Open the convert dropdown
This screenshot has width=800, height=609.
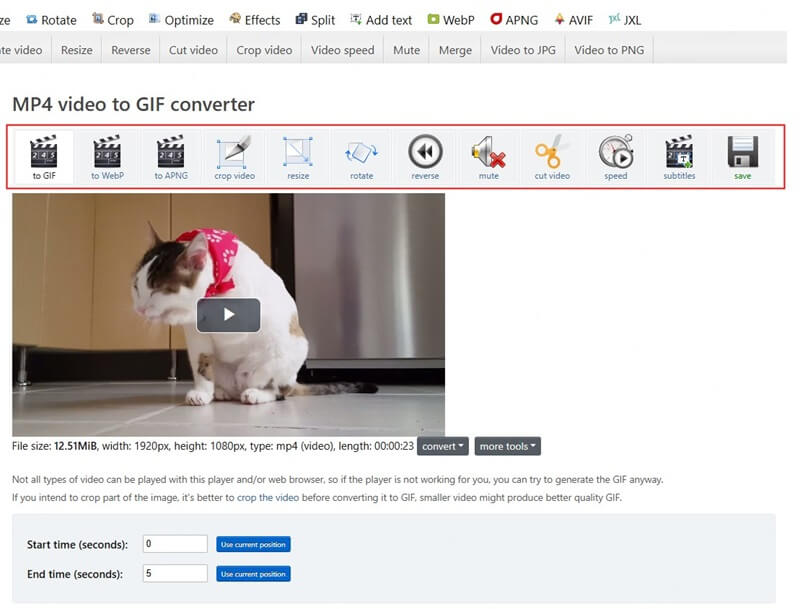441,447
